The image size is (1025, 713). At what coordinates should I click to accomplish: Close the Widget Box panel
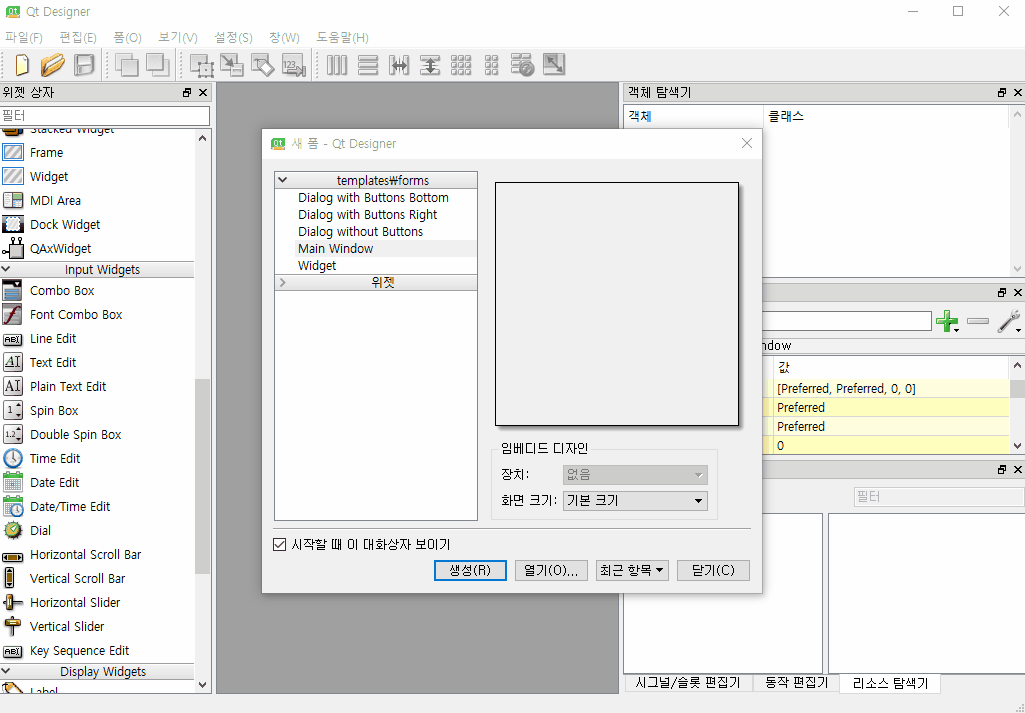[203, 93]
